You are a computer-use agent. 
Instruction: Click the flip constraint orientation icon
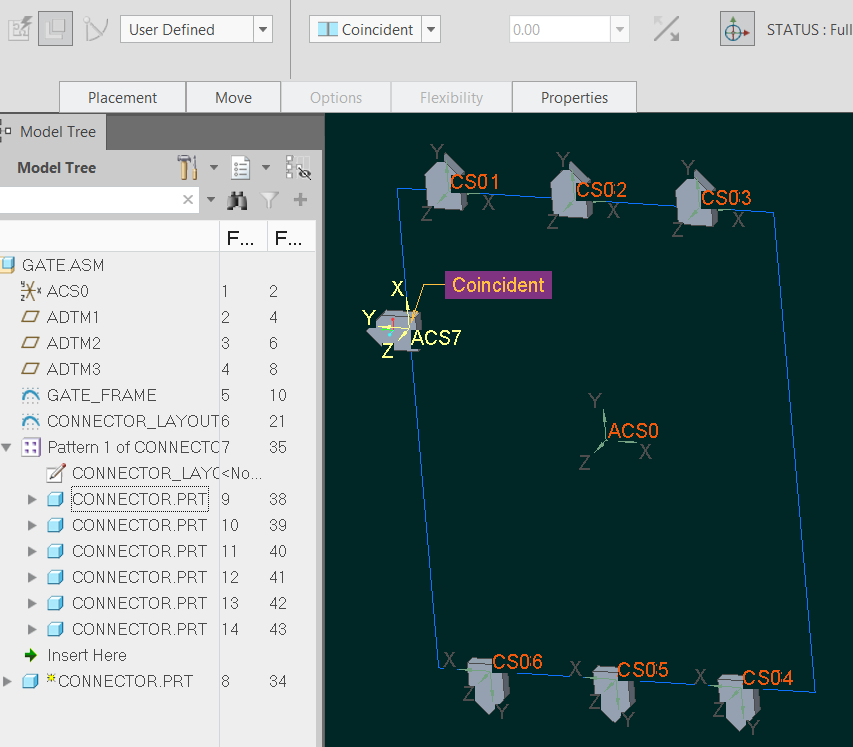pyautogui.click(x=666, y=29)
